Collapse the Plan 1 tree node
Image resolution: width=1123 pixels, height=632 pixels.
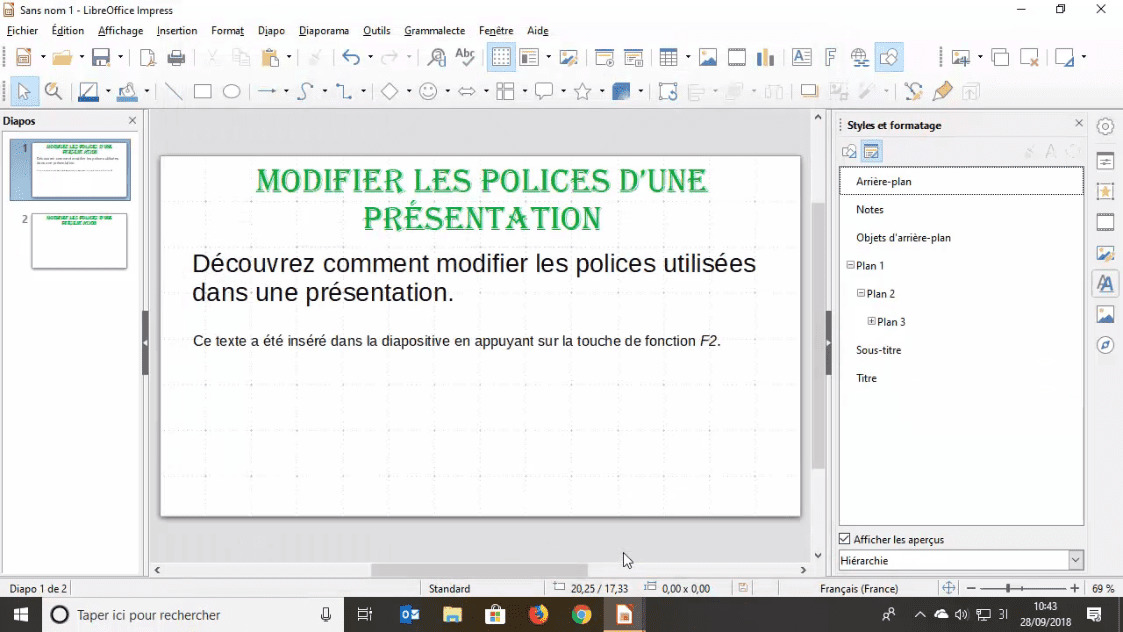point(850,265)
